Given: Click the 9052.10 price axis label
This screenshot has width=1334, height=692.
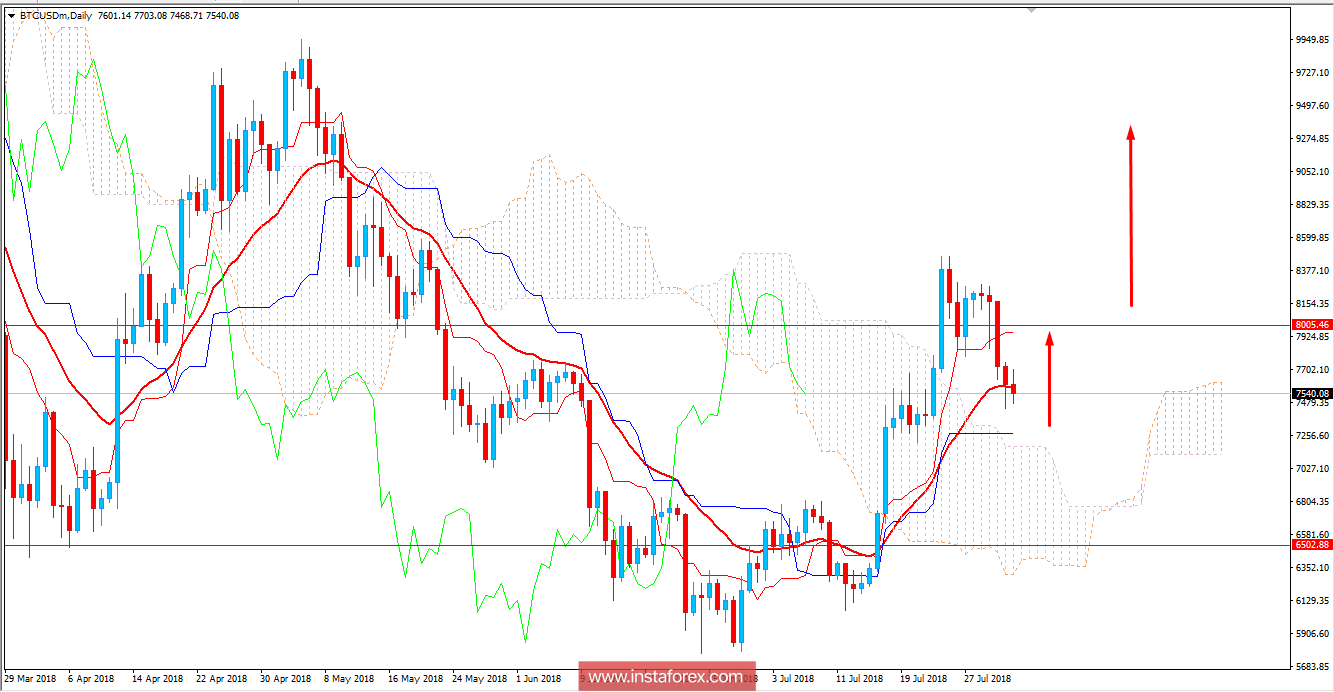Looking at the screenshot, I should (x=1311, y=172).
